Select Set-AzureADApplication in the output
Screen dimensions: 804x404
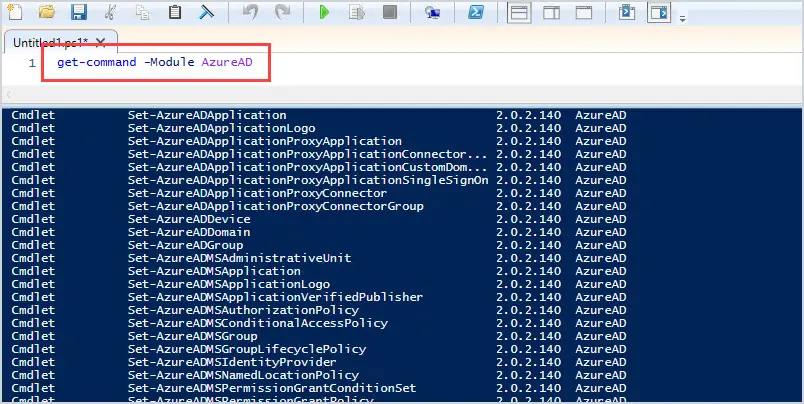207,115
